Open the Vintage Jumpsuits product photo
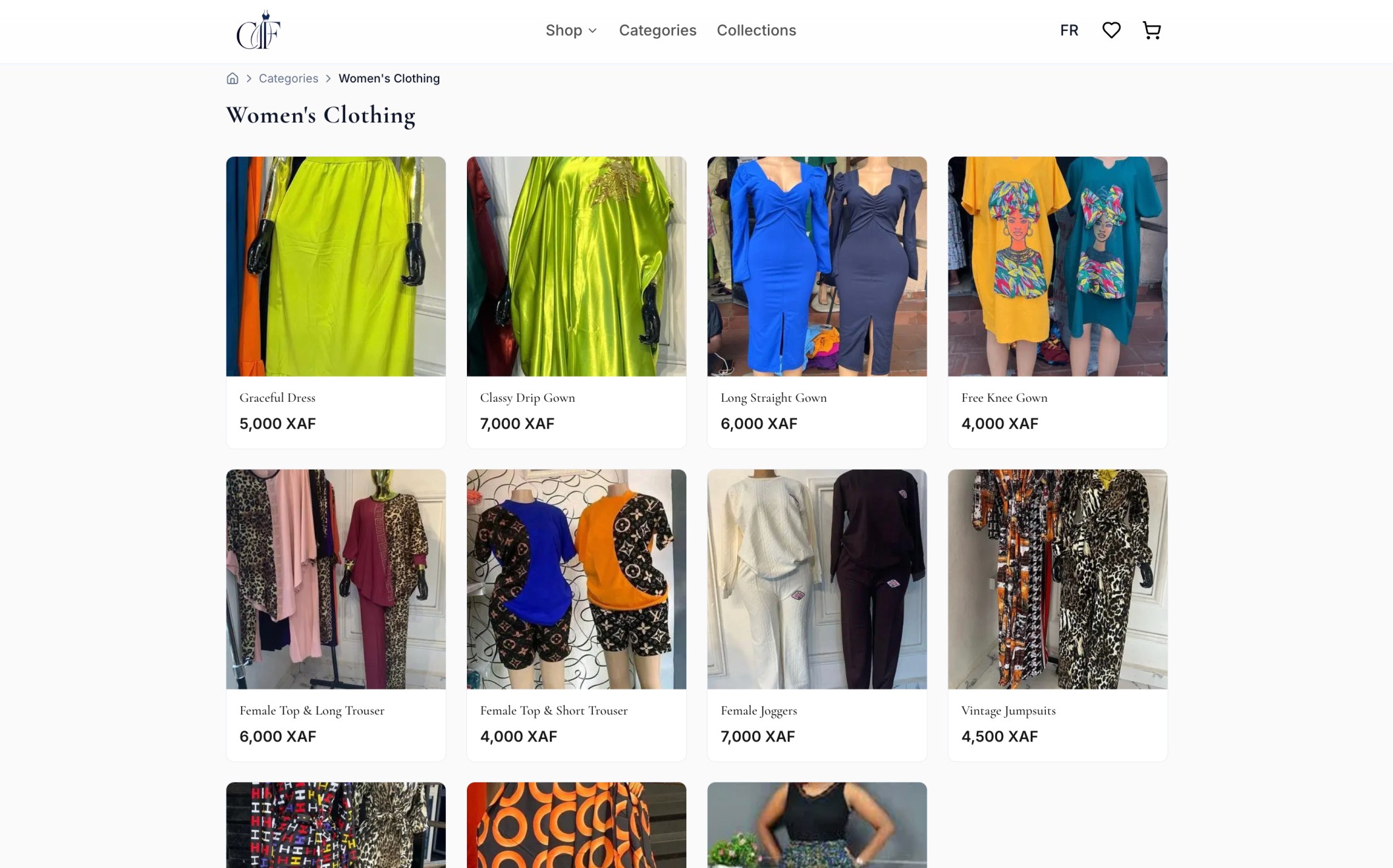This screenshot has width=1393, height=868. click(x=1057, y=578)
